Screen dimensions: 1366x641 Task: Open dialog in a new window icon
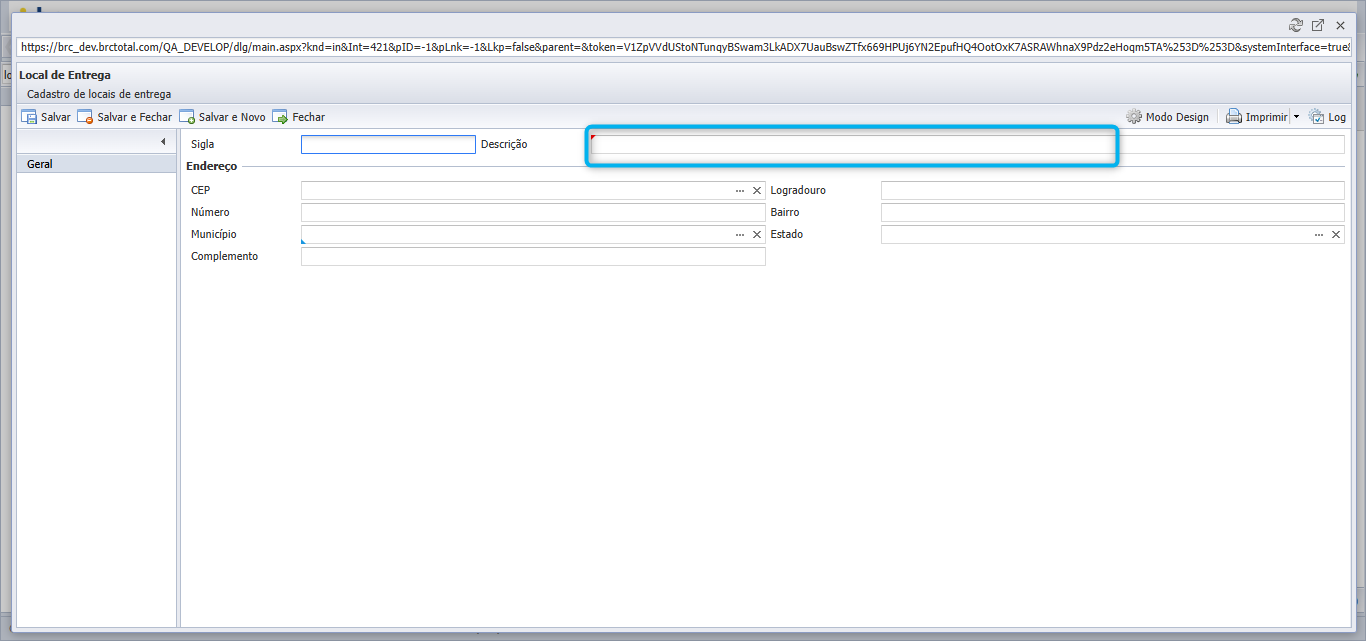click(x=1318, y=25)
